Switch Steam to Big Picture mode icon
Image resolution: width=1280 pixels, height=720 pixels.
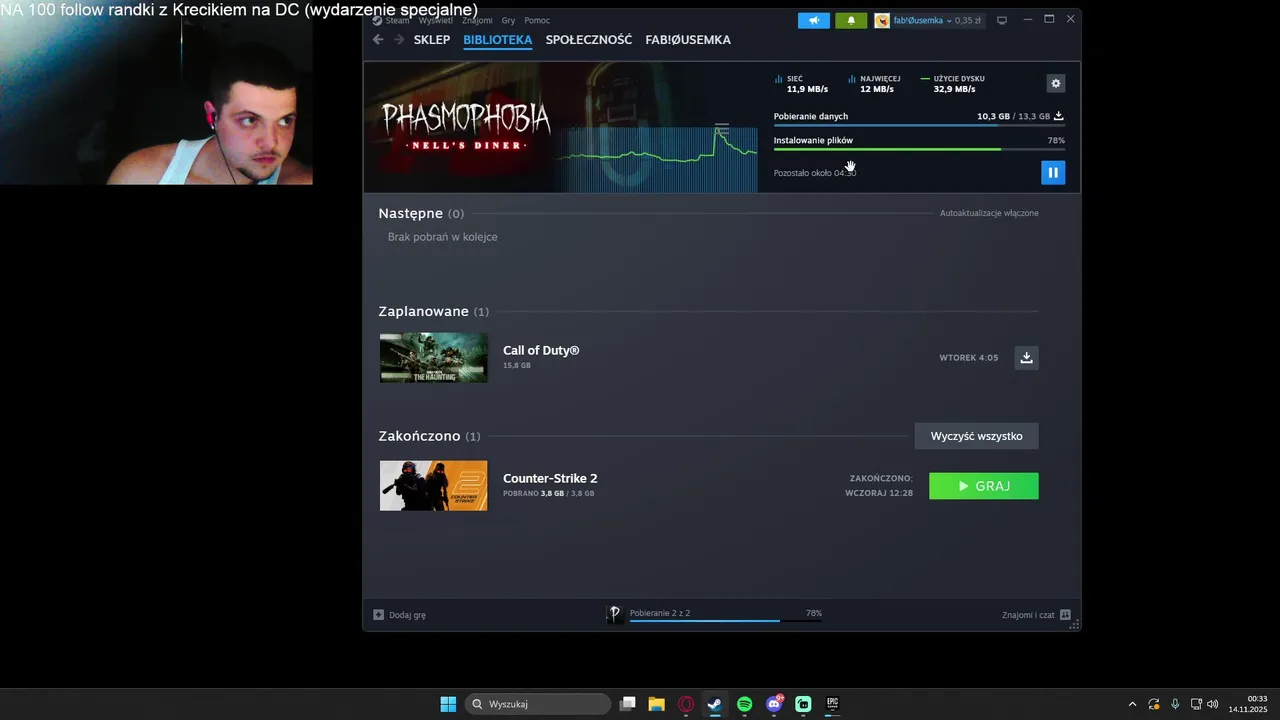click(1002, 20)
